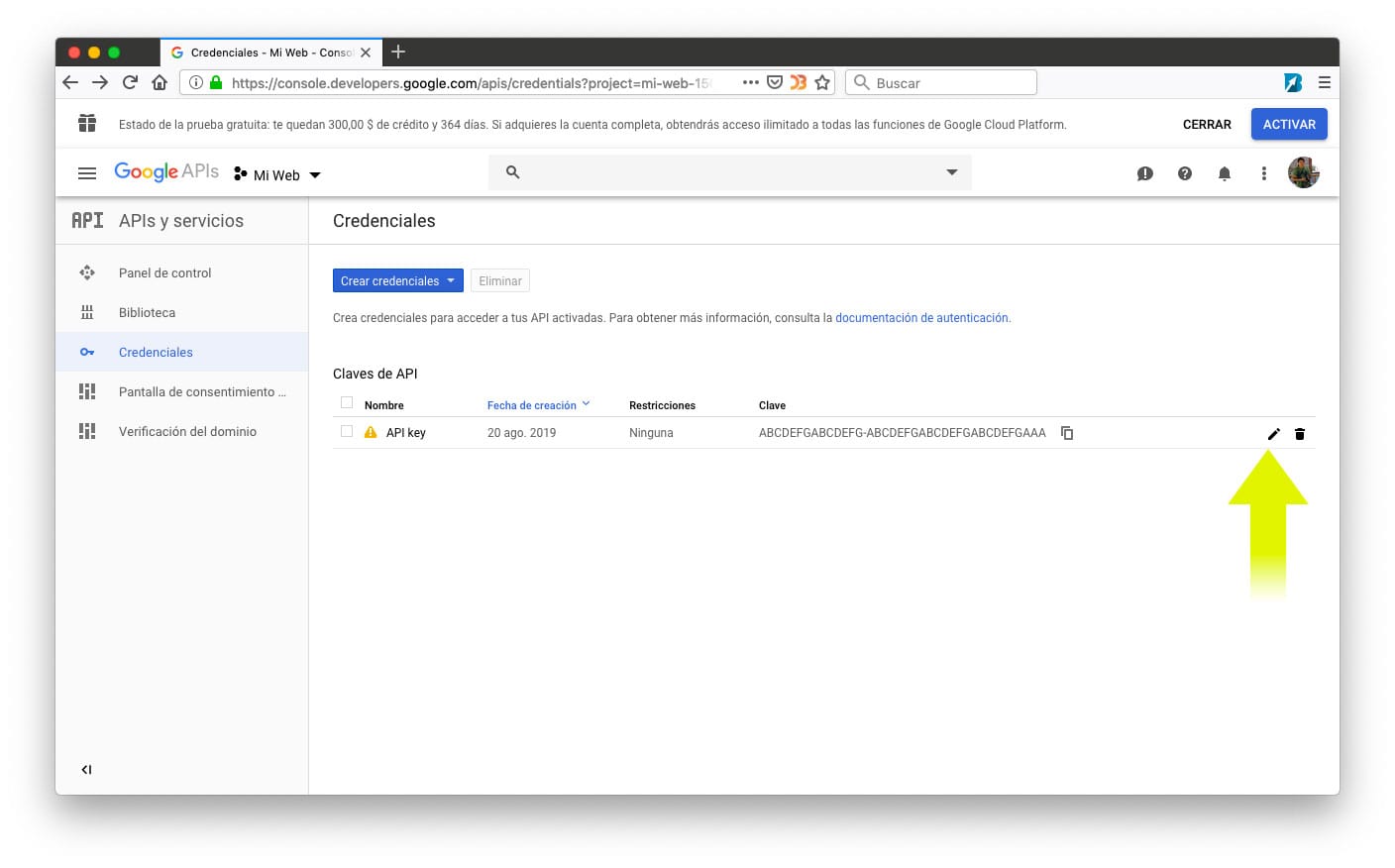Delete the API key with trash icon
The image size is (1395, 868).
coord(1300,434)
